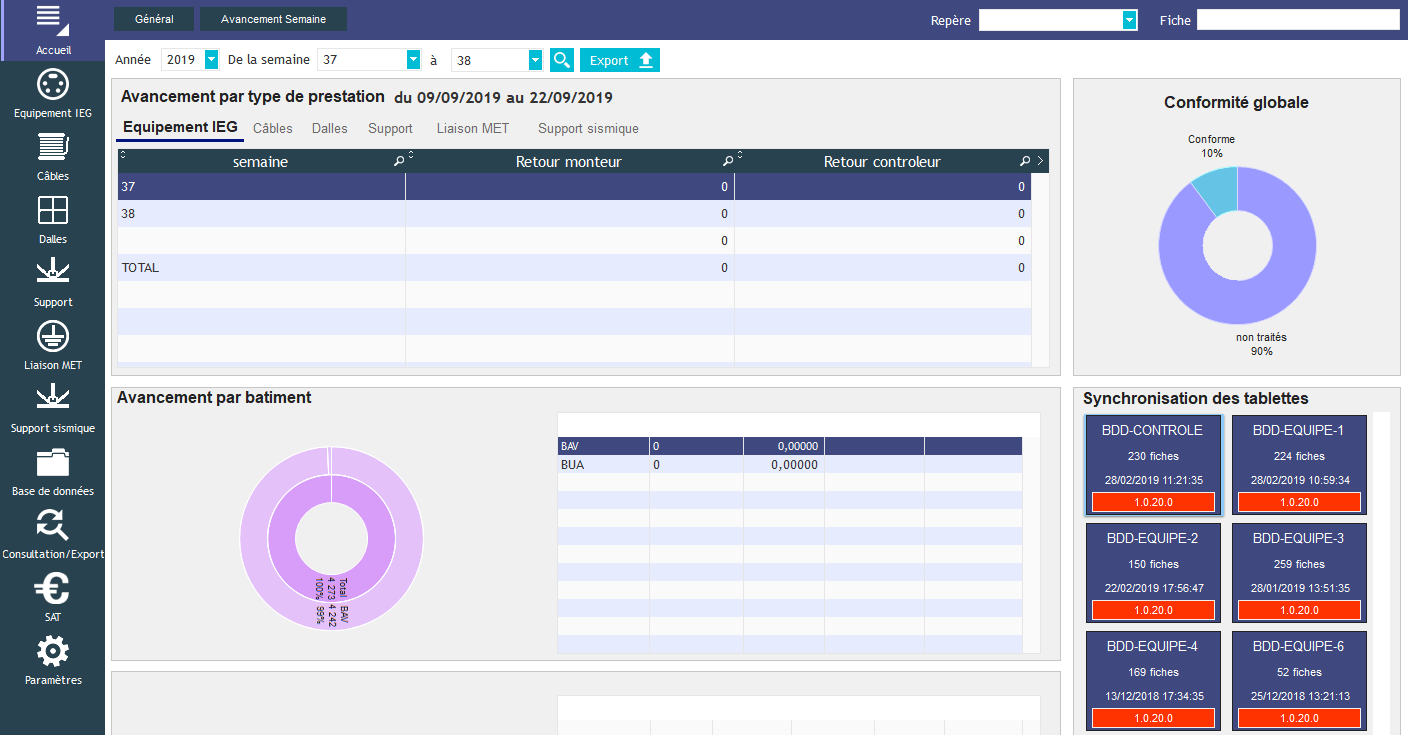Switch to the Support sismique tab
This screenshot has height=735, width=1408.
(587, 128)
